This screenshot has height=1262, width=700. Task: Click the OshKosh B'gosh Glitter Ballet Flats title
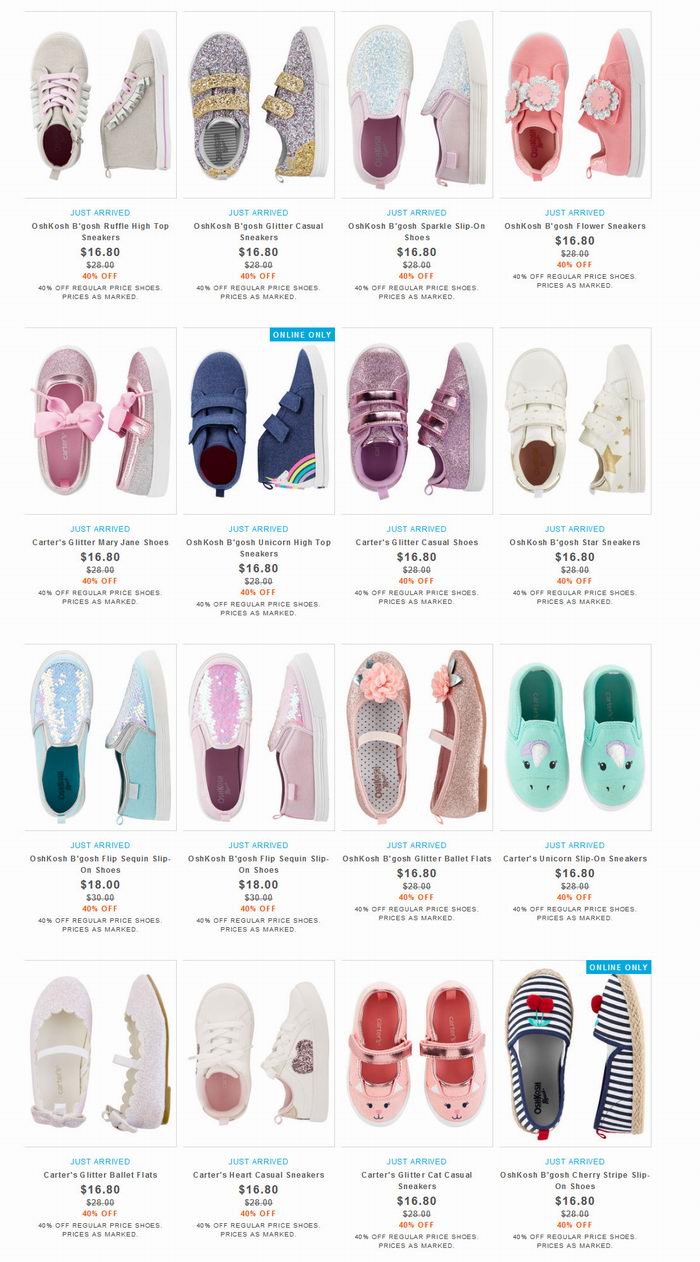click(416, 859)
